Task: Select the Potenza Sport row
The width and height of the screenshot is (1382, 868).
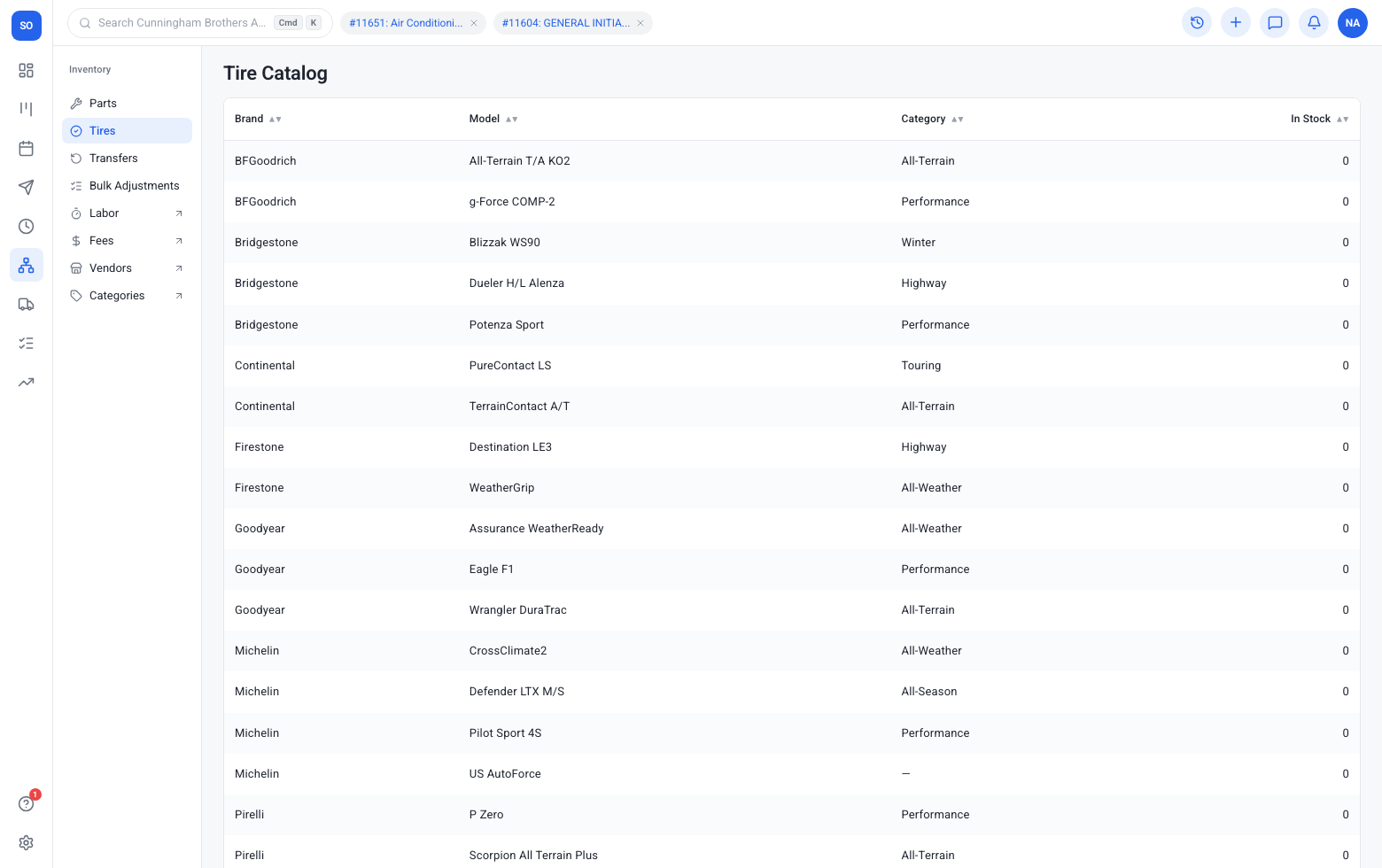Action: [791, 324]
